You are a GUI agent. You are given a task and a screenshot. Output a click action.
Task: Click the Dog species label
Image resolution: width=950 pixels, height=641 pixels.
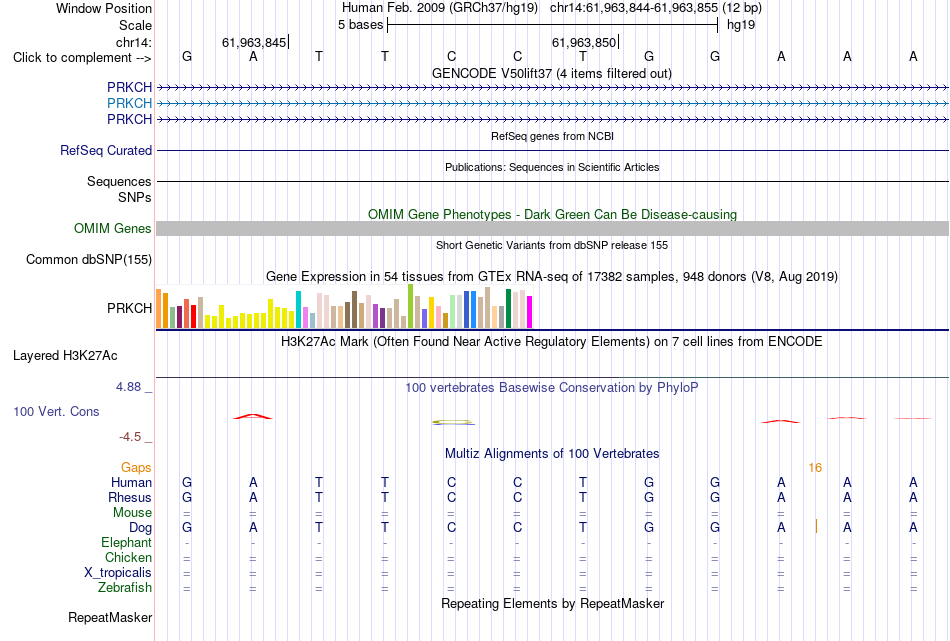click(x=140, y=528)
